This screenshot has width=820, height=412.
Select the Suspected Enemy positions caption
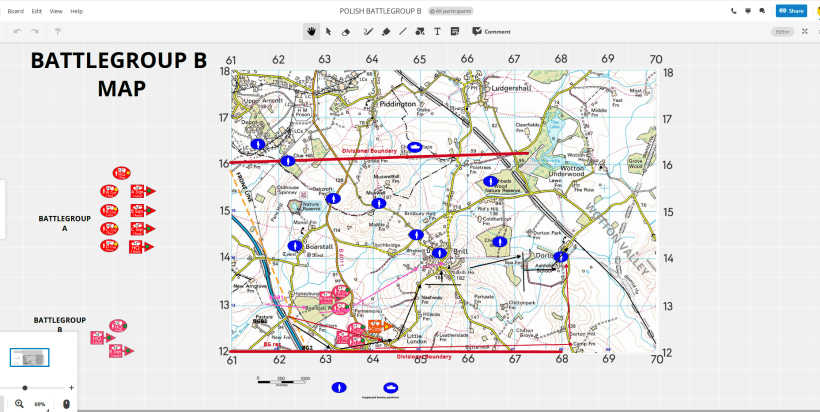point(380,397)
